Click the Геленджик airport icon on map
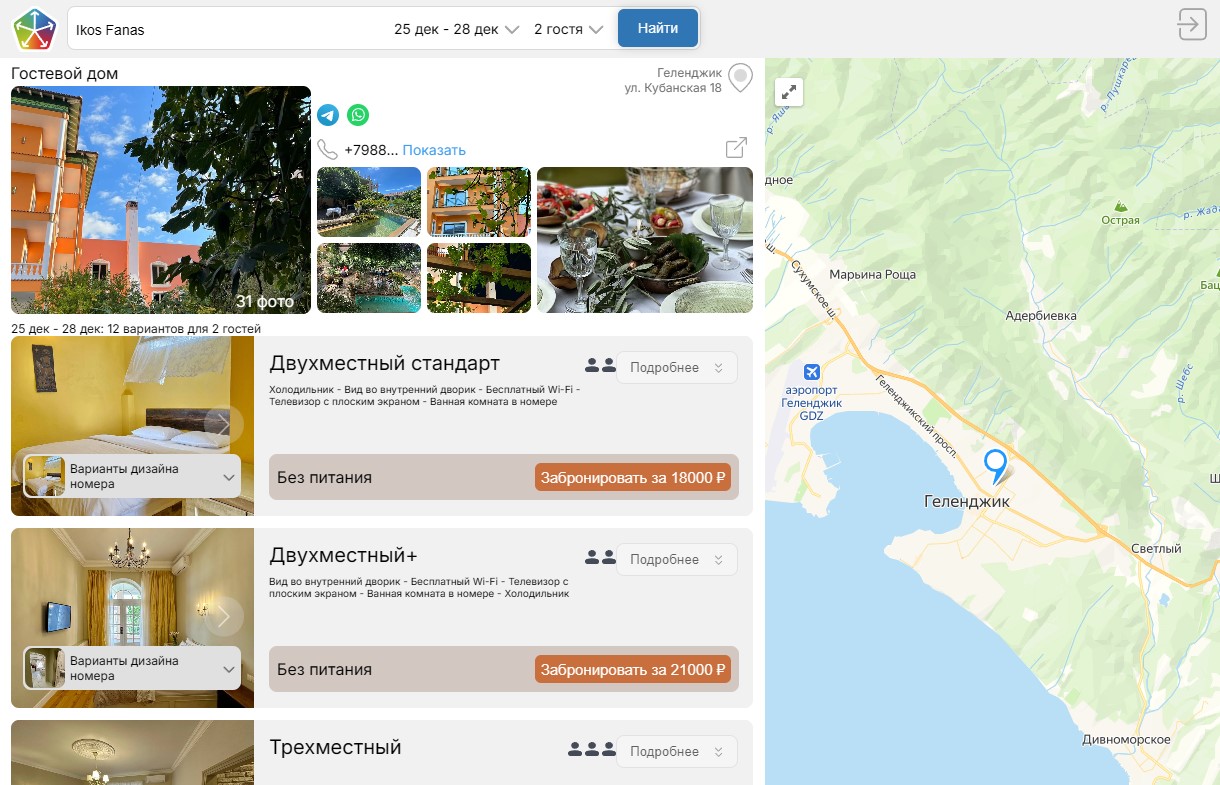1220x785 pixels. pyautogui.click(x=811, y=371)
